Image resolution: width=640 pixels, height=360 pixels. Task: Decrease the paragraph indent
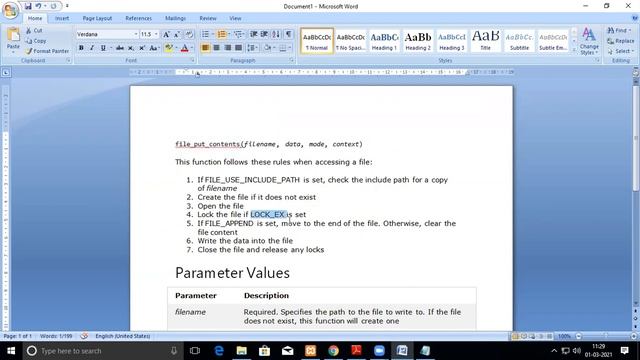[254, 34]
